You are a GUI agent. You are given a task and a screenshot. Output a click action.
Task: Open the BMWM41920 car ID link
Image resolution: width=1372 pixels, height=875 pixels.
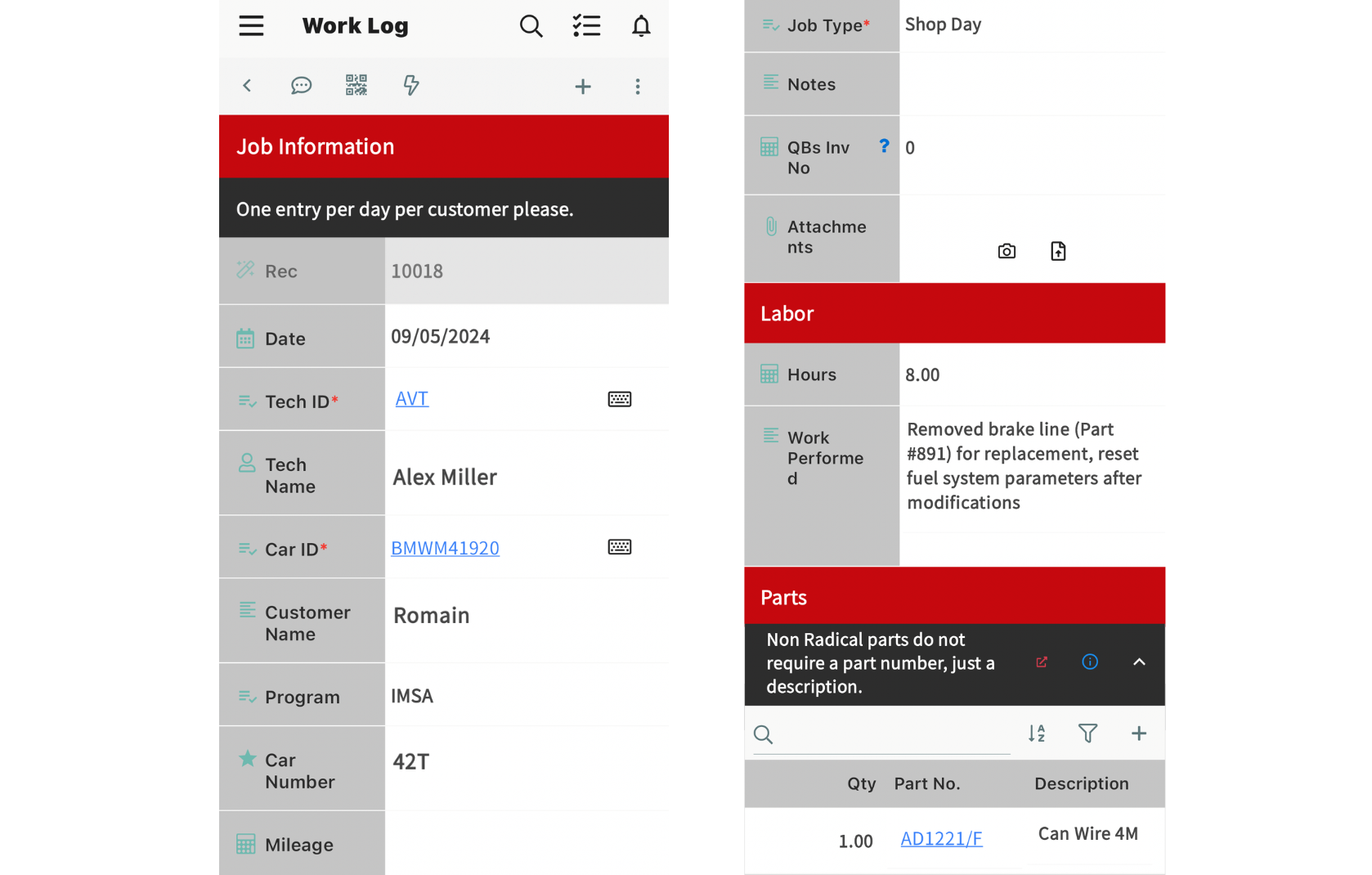tap(445, 549)
